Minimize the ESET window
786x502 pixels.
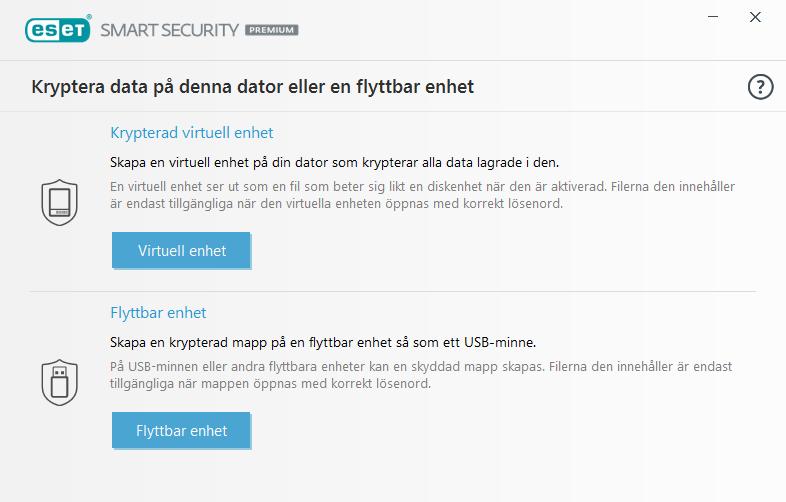[713, 17]
